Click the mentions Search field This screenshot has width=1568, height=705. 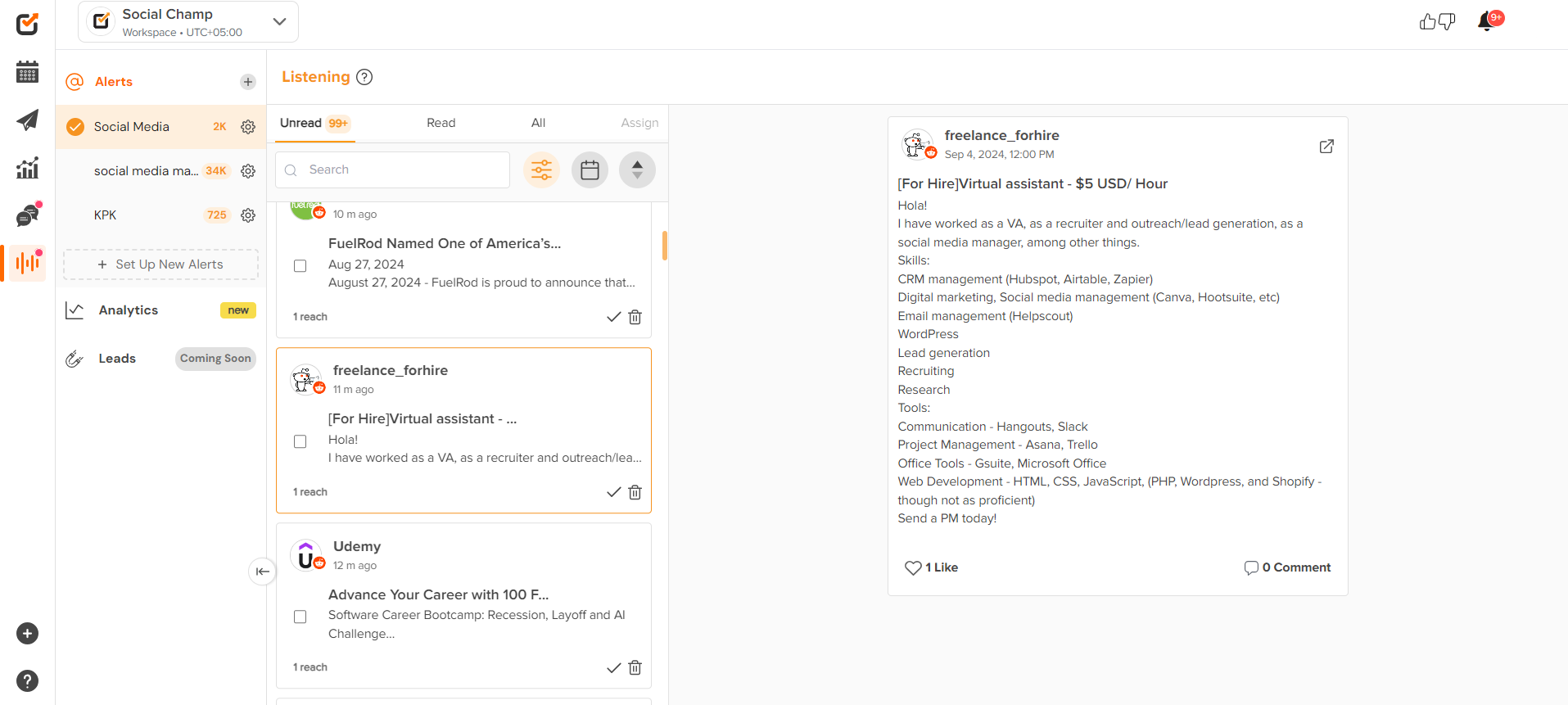click(403, 169)
